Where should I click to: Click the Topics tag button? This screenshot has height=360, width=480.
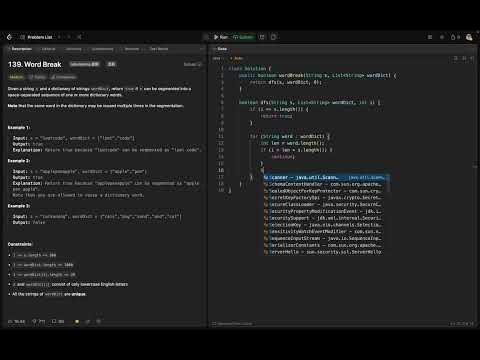37,77
